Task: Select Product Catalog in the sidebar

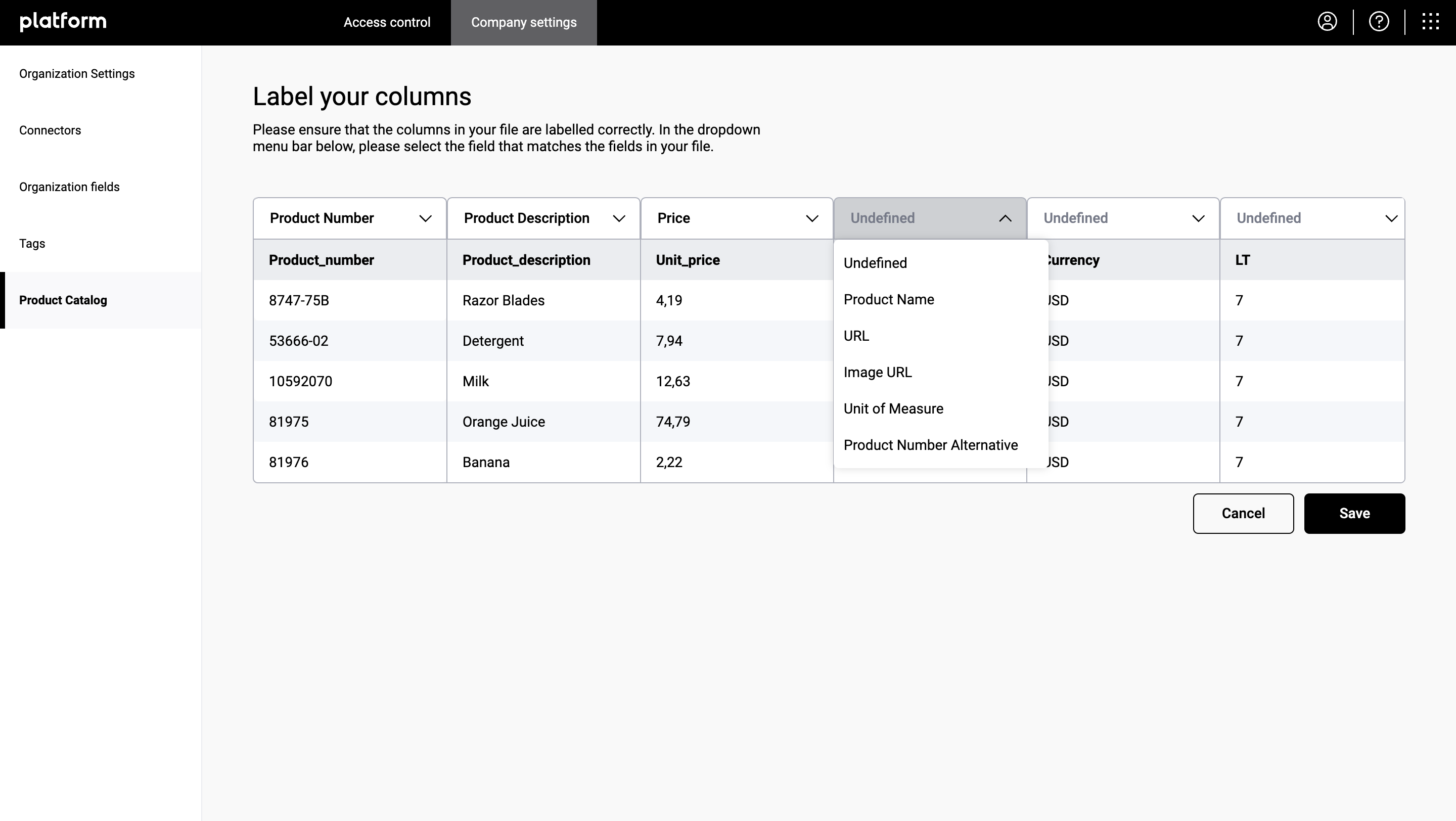Action: pos(101,300)
